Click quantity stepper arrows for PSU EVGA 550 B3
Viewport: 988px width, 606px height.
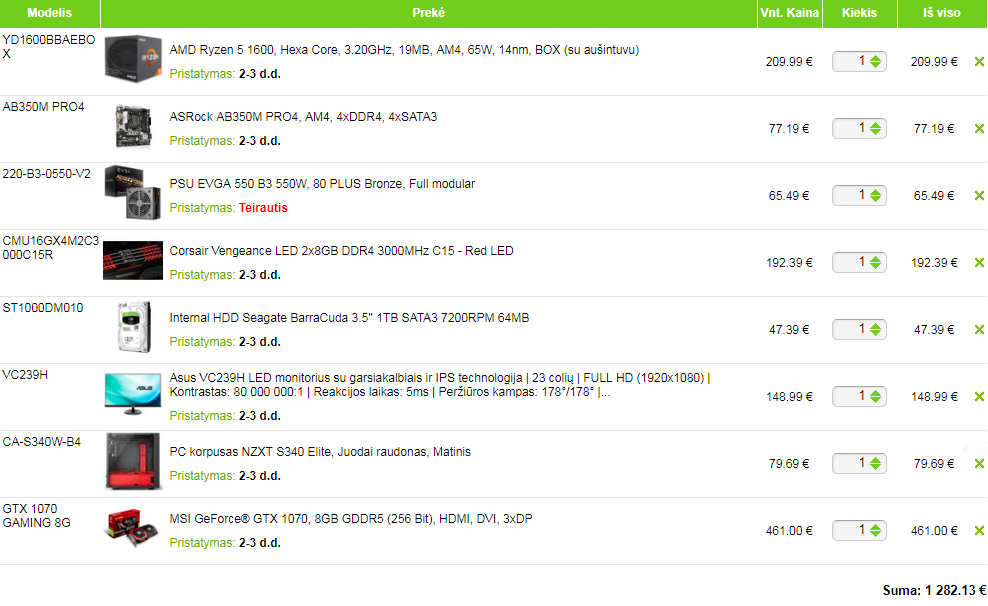[875, 196]
